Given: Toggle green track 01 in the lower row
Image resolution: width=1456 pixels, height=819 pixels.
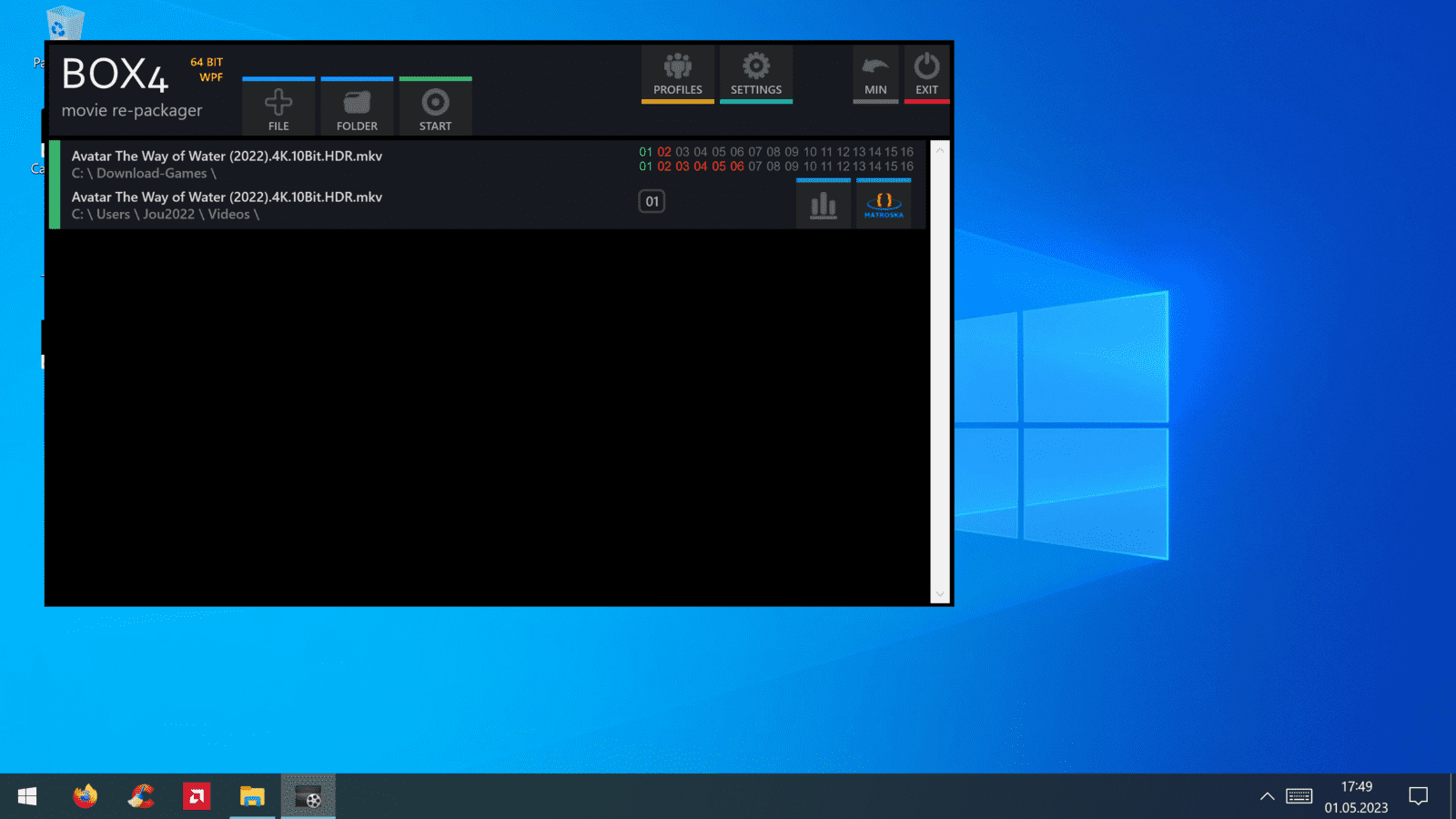Looking at the screenshot, I should 646,167.
